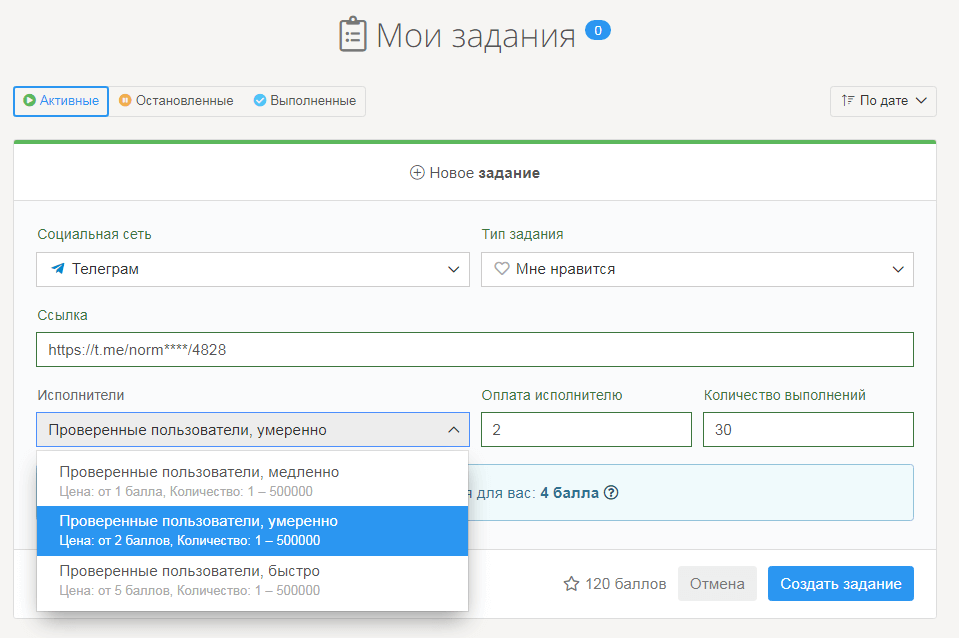Click the plus icon for Новое задание
This screenshot has height=638, width=959.
417,173
